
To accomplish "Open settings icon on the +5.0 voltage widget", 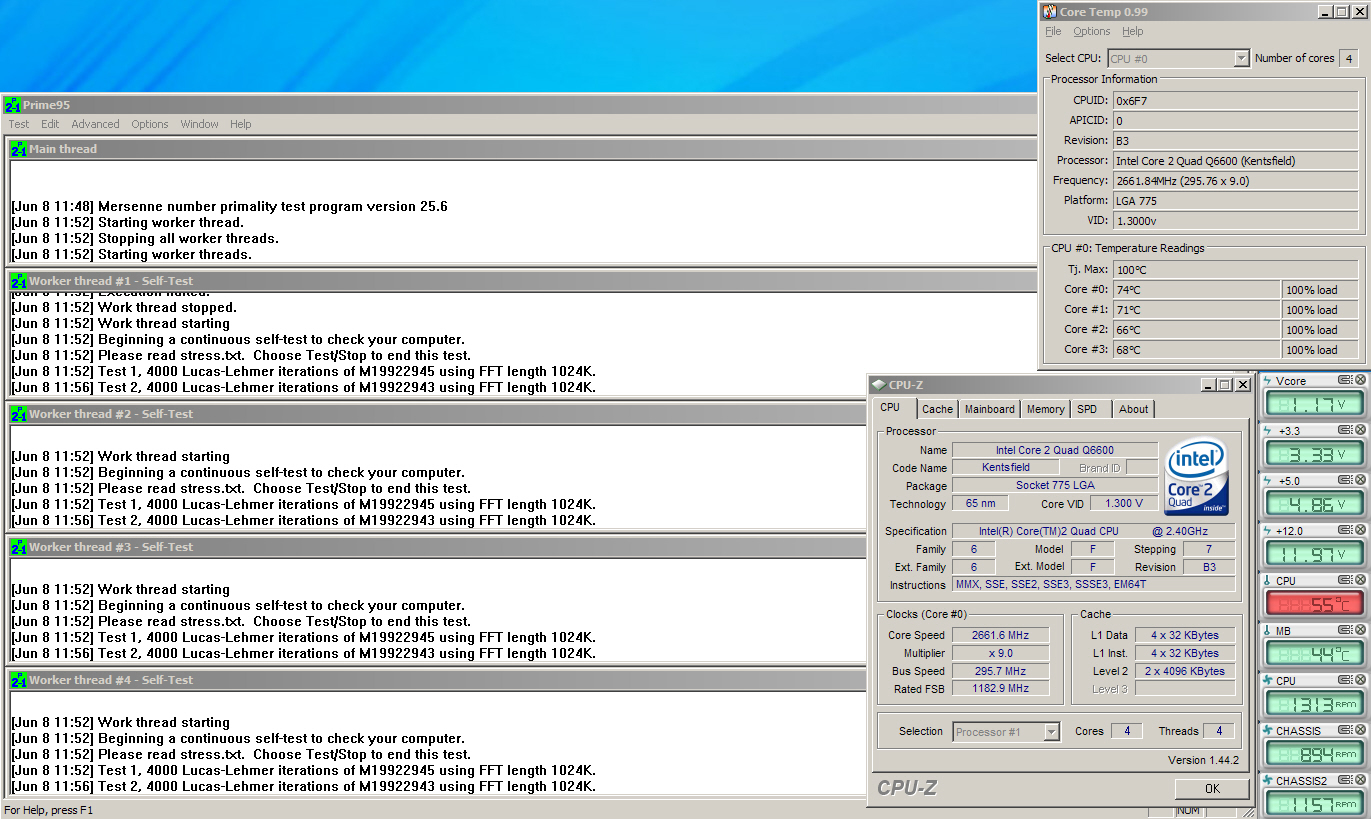I will coord(1345,480).
